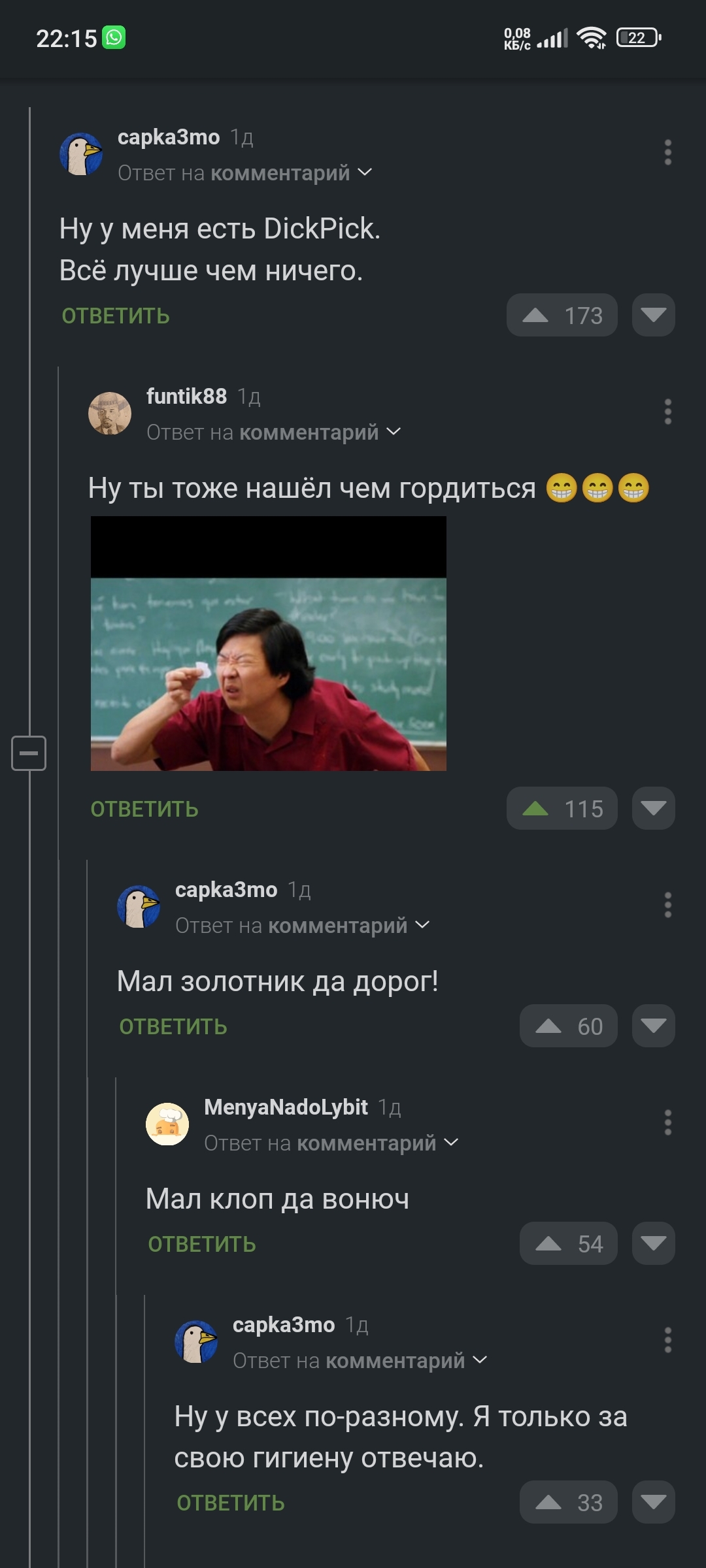This screenshot has width=706, height=1568.
Task: Open MenyaNadoLybit's username profile link
Action: [286, 1107]
